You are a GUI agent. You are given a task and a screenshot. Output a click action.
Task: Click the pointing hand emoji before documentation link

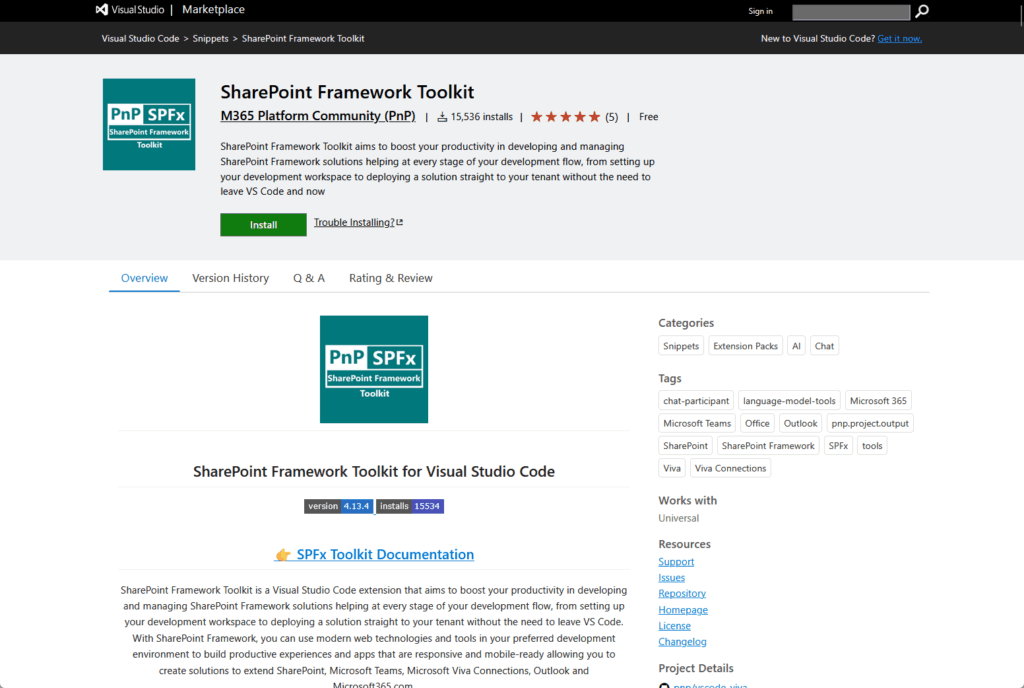pos(283,555)
